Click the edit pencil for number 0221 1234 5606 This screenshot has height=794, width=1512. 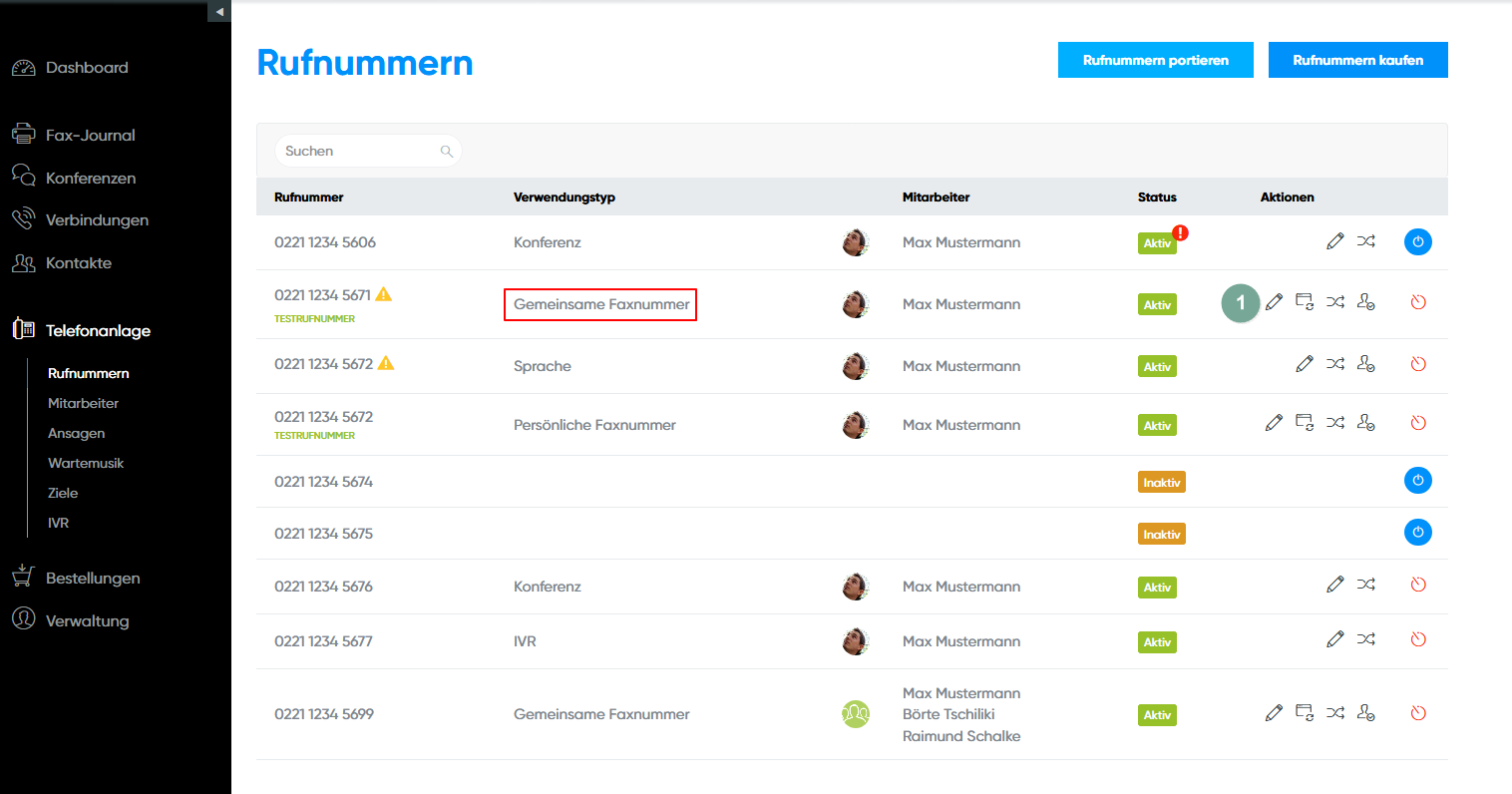coord(1334,241)
